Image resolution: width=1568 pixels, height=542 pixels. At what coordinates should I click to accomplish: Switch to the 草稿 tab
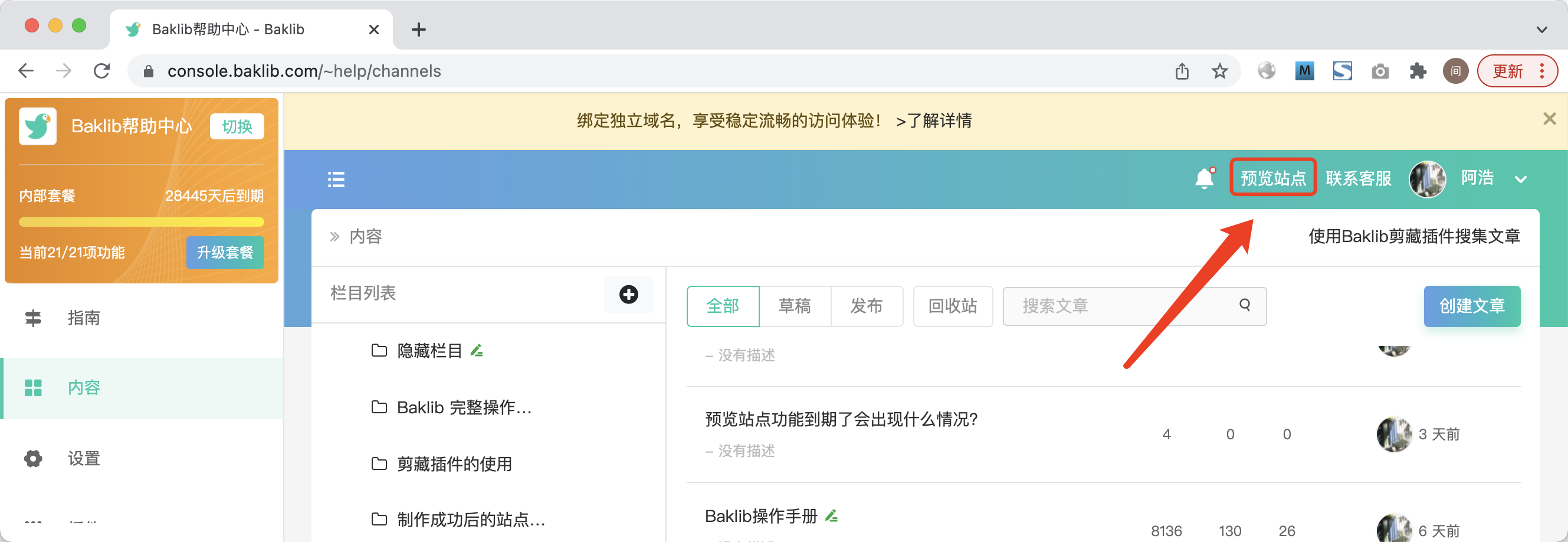pyautogui.click(x=795, y=306)
